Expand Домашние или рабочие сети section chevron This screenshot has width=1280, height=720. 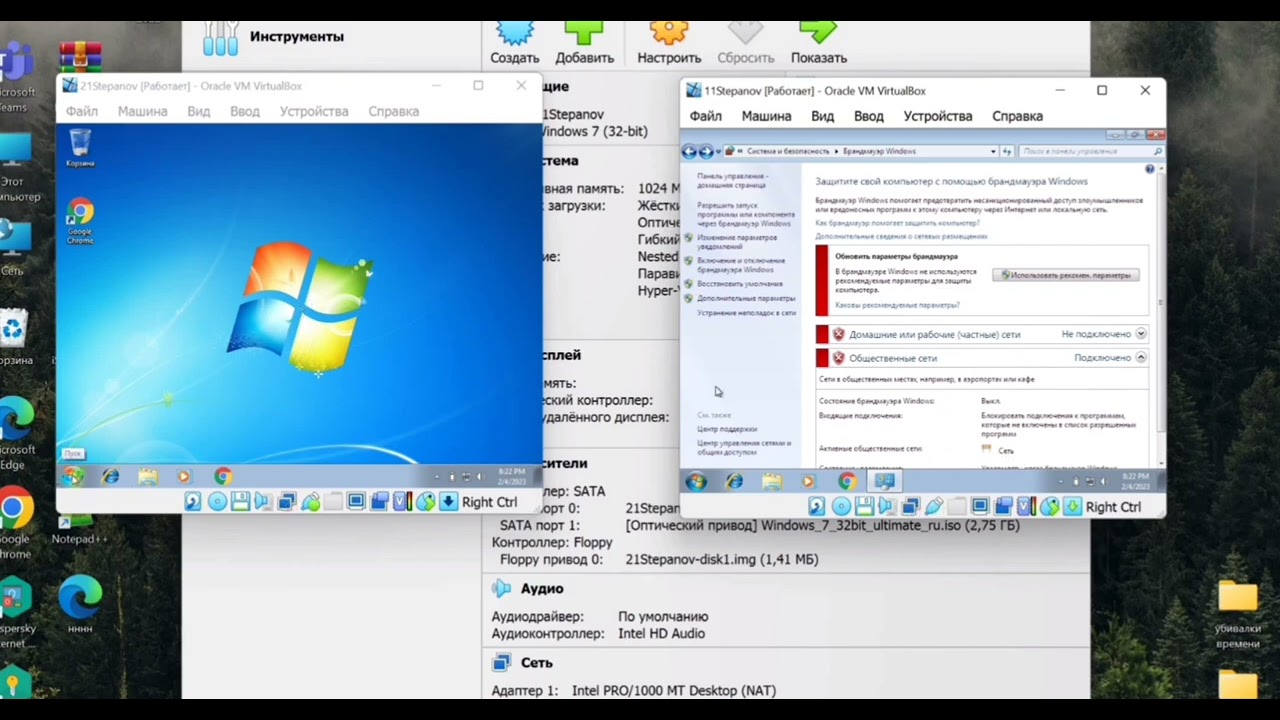coord(1141,334)
